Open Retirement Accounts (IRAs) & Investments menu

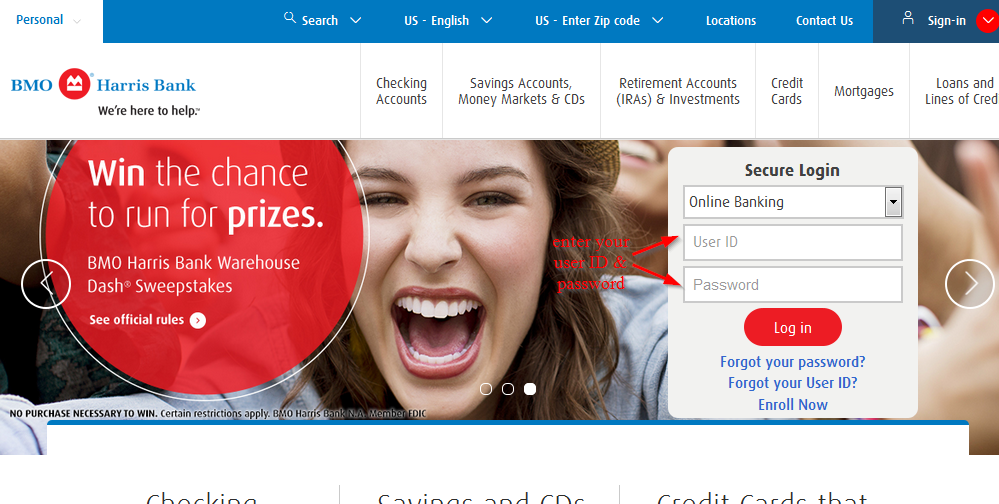678,91
